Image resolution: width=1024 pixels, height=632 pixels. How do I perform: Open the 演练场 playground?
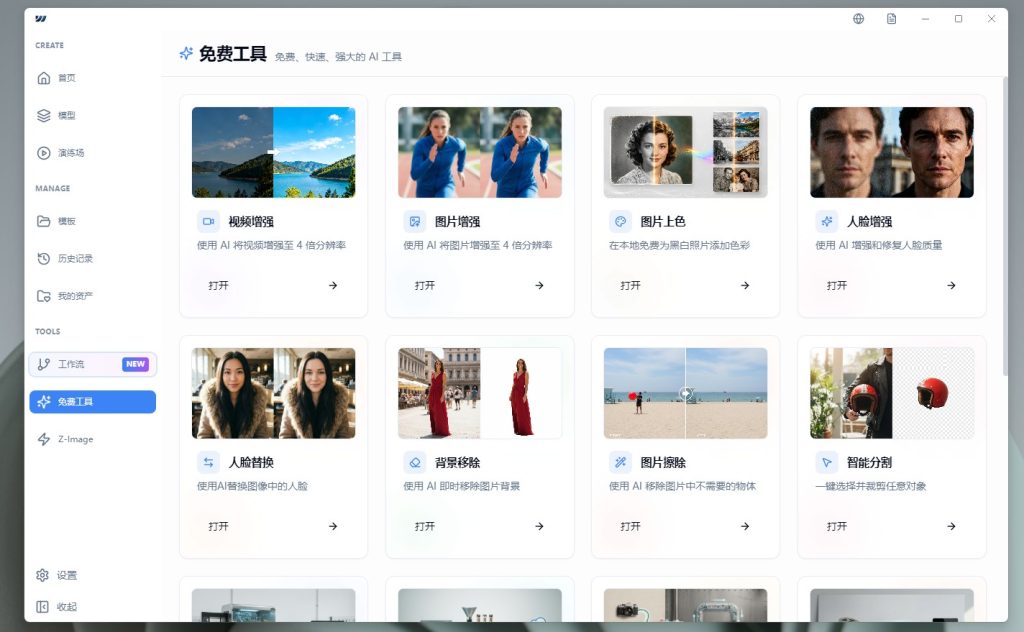click(92, 153)
